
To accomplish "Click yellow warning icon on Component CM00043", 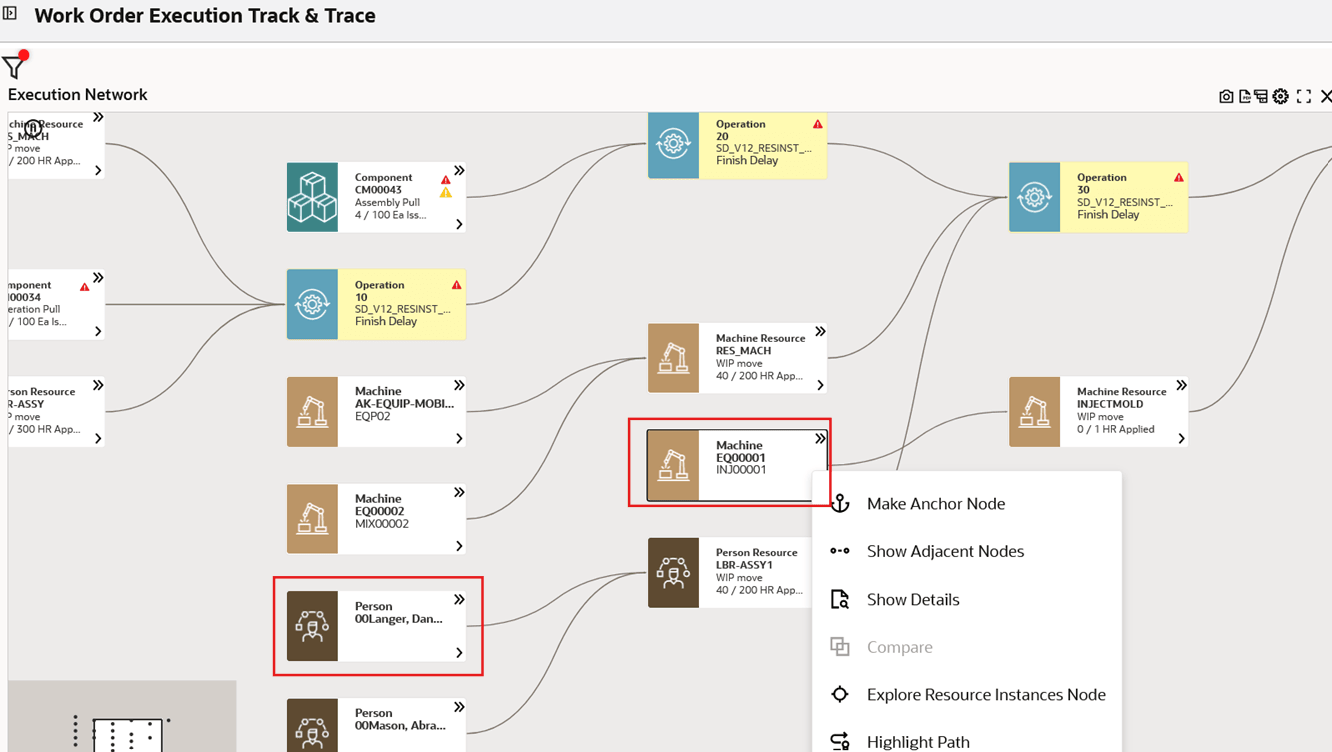I will [x=446, y=193].
